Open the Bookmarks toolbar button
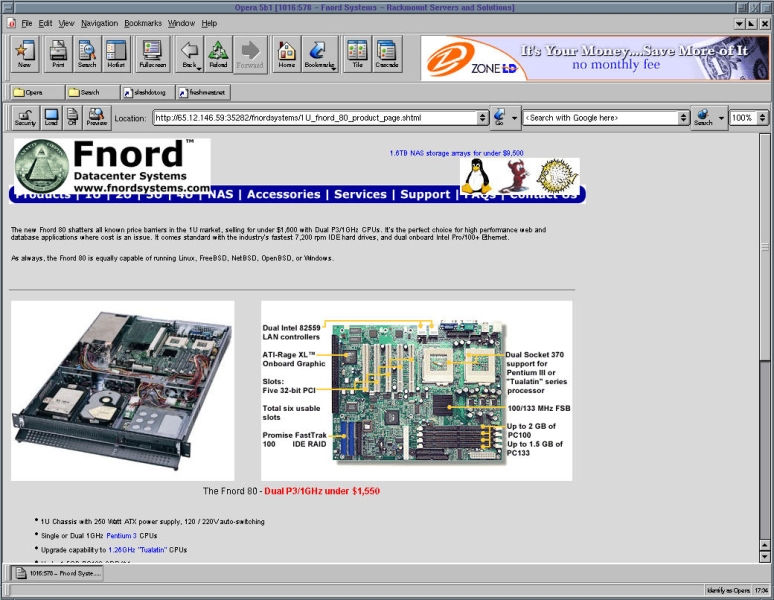 [319, 54]
